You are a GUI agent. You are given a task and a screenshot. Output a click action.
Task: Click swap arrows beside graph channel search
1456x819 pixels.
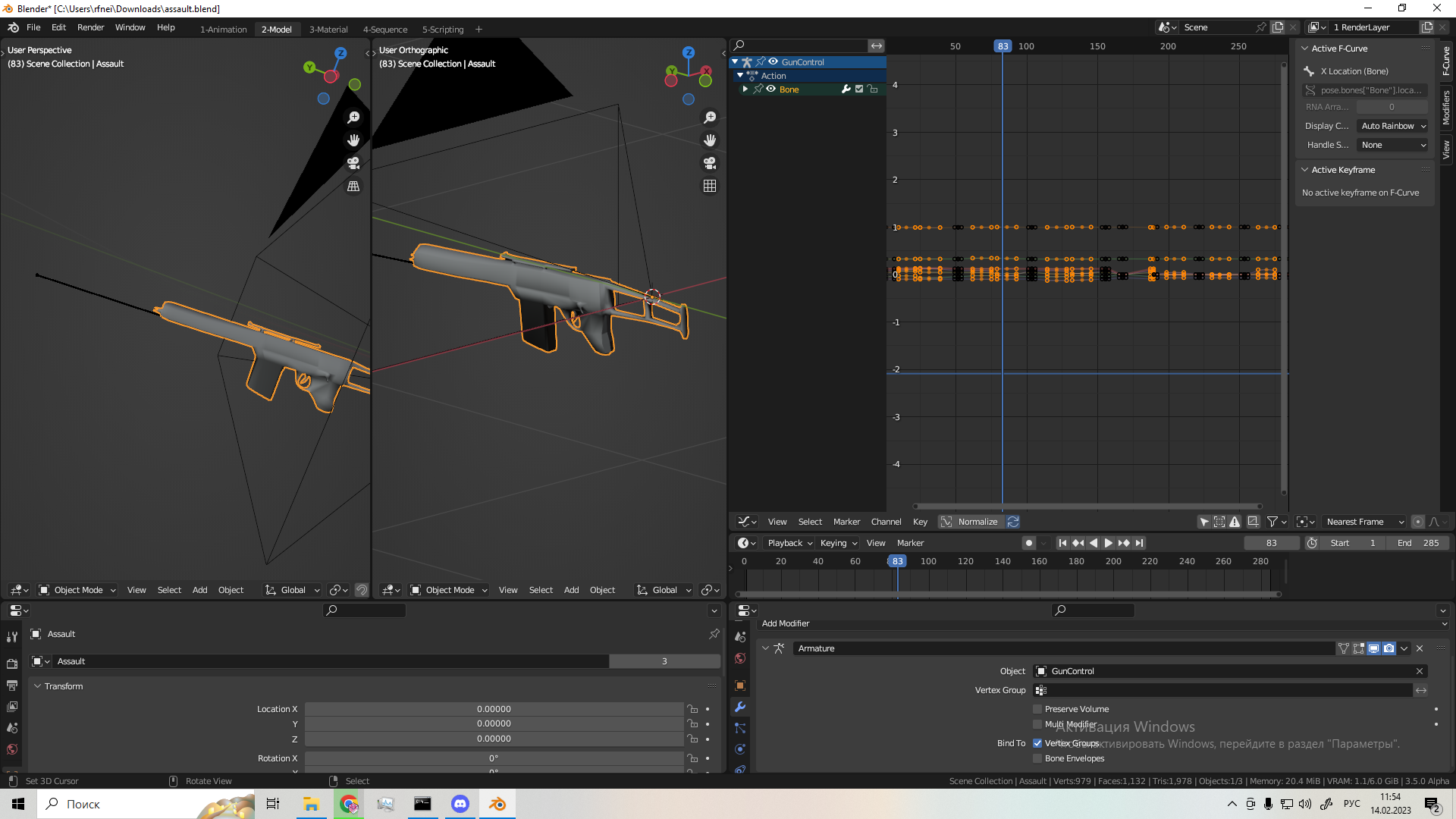pyautogui.click(x=877, y=45)
